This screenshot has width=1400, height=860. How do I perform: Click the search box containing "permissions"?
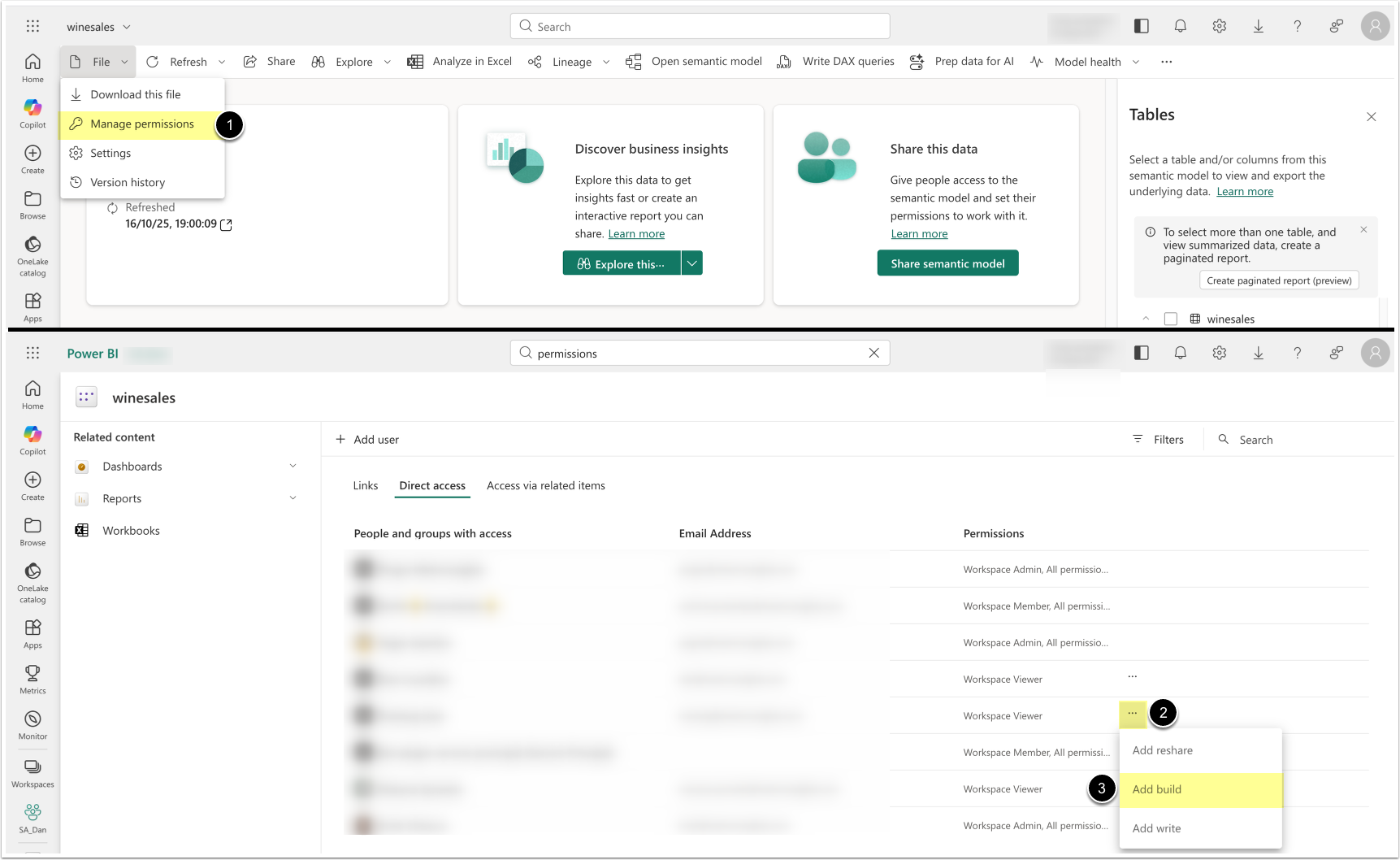click(700, 353)
